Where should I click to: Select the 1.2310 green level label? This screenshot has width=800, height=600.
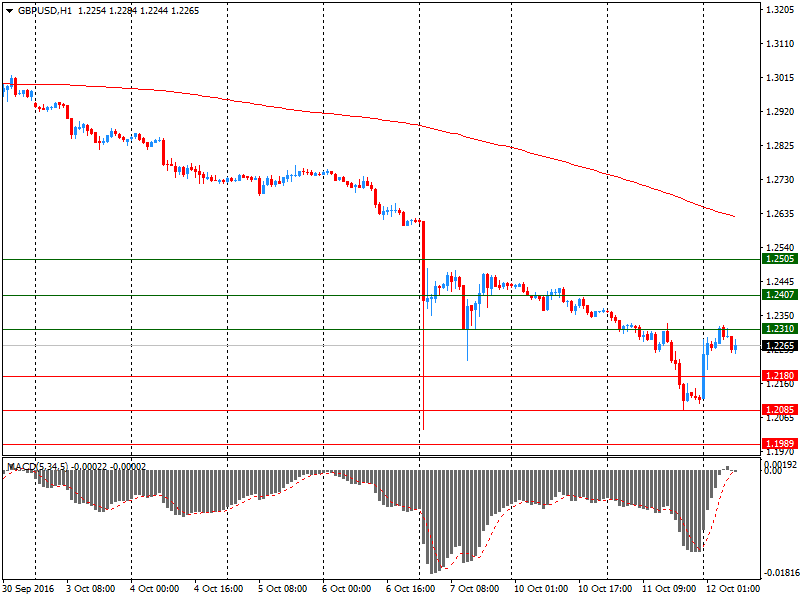tap(780, 329)
